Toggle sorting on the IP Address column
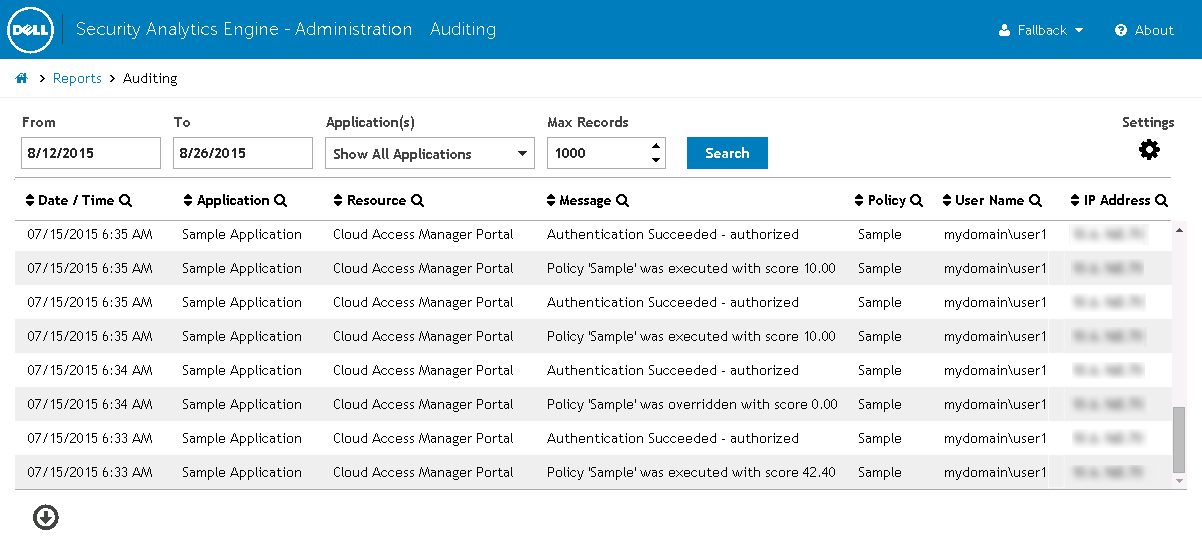Viewport: 1202px width, 543px height. 1075,201
